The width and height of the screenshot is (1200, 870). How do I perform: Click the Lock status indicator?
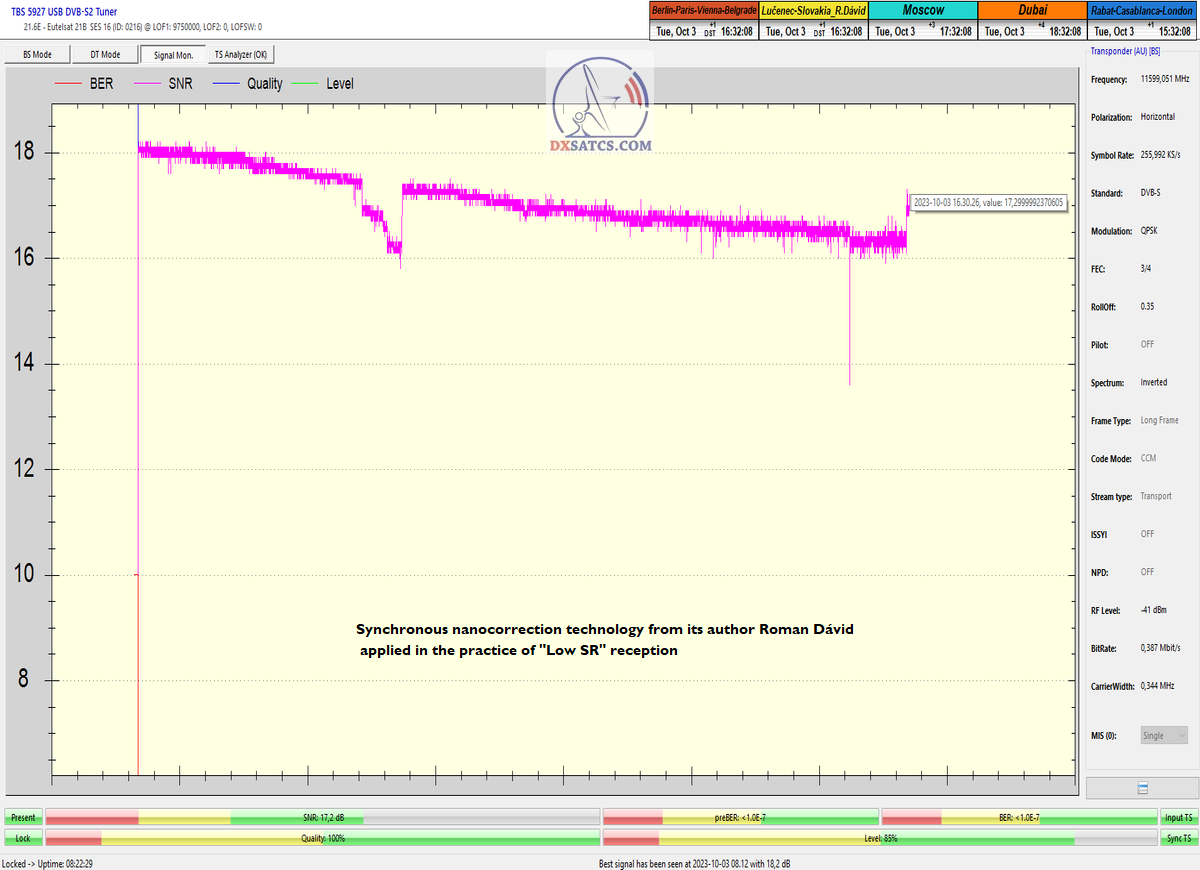tap(22, 838)
